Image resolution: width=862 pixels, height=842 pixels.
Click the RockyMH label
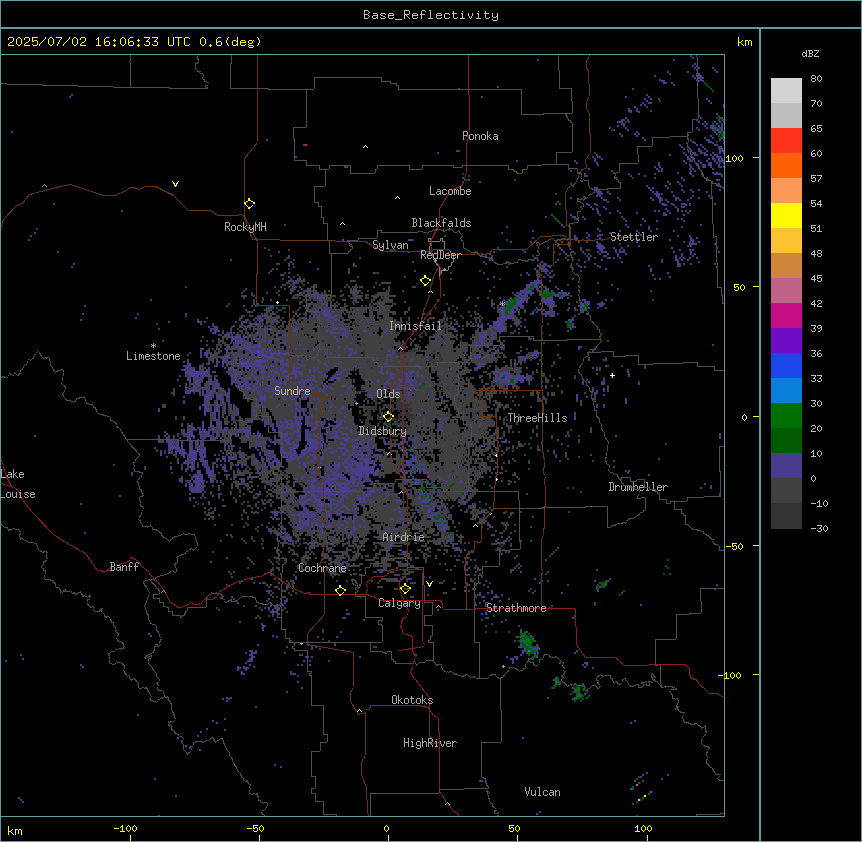245,227
